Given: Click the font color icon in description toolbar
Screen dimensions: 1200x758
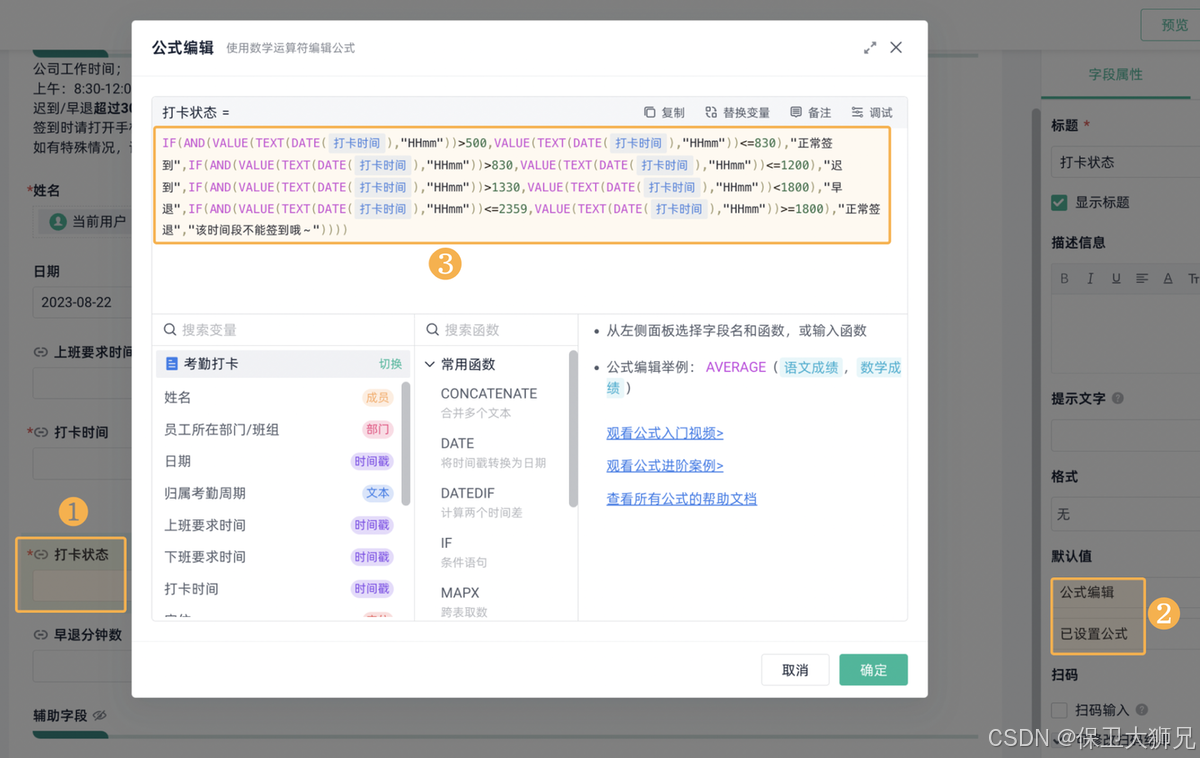Looking at the screenshot, I should (x=1168, y=278).
